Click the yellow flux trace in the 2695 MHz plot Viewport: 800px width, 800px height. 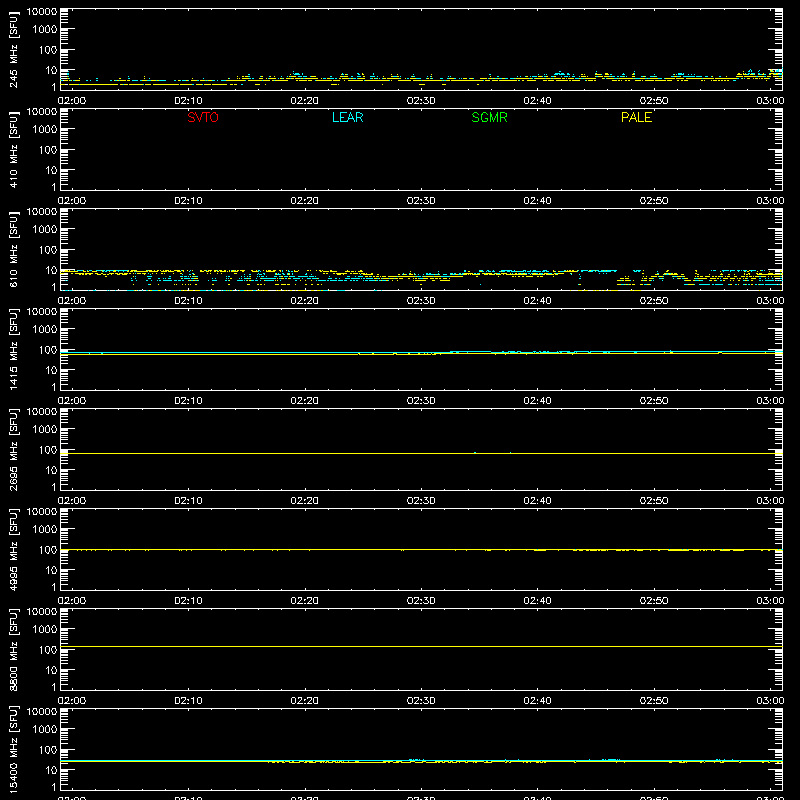coord(421,453)
